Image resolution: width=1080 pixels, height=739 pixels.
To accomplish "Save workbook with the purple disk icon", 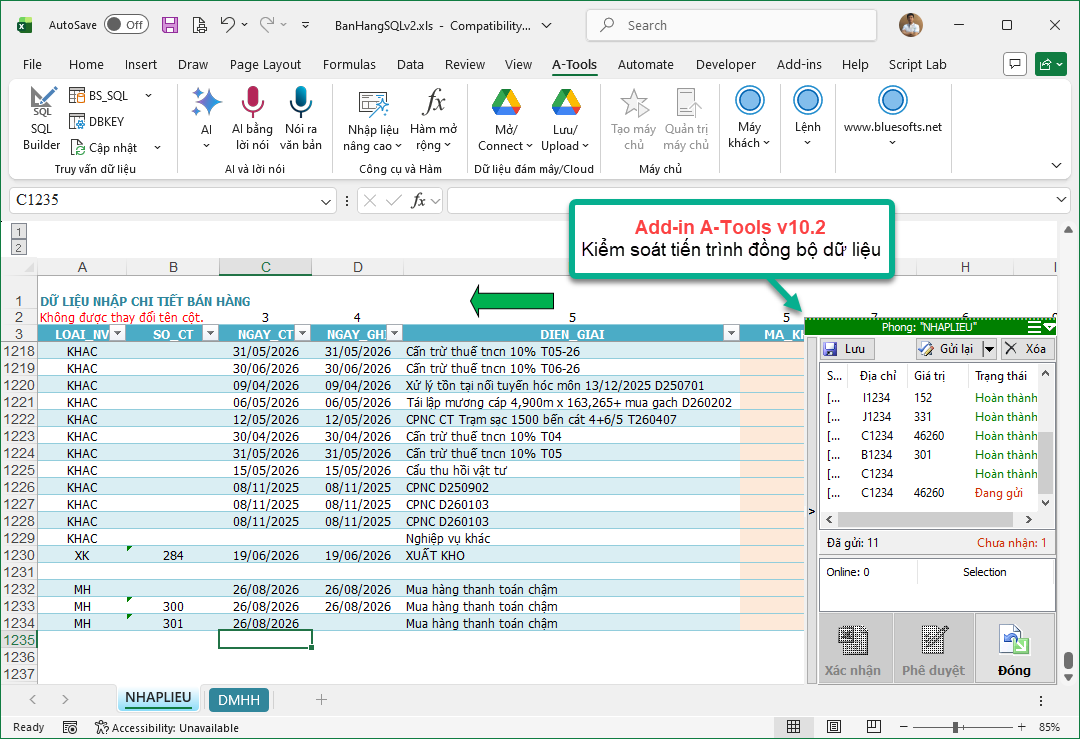I will [x=170, y=25].
